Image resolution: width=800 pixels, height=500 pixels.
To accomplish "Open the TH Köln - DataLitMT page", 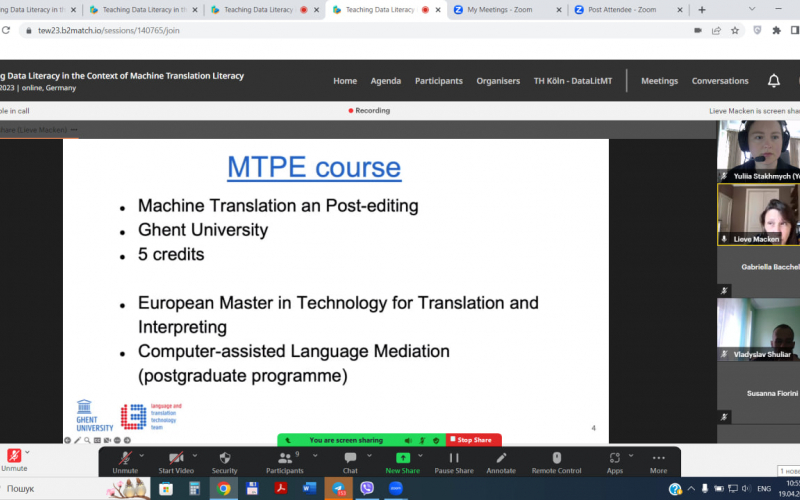I will tap(573, 81).
